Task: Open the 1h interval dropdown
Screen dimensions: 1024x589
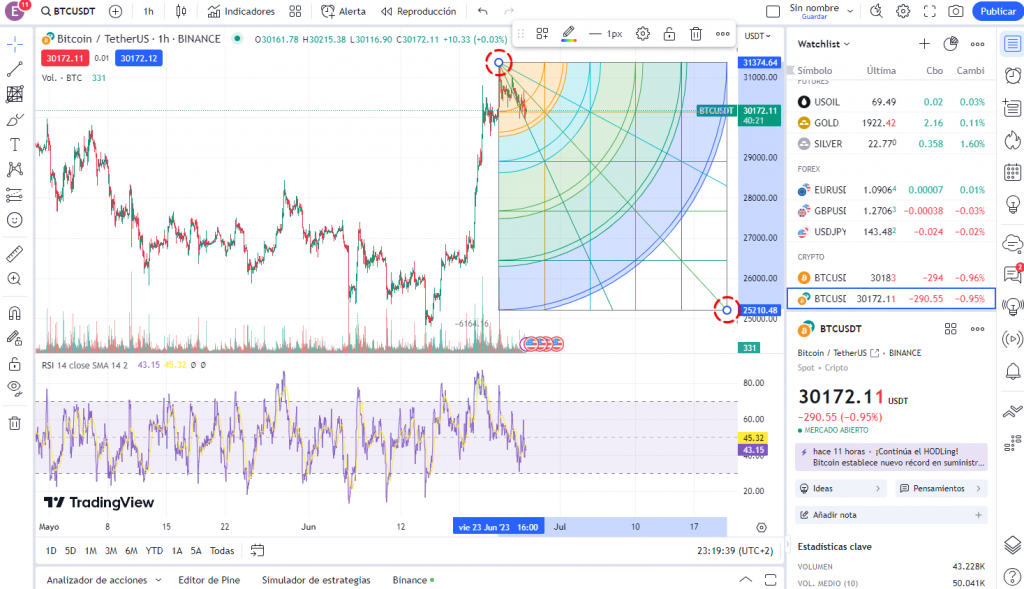Action: point(148,11)
